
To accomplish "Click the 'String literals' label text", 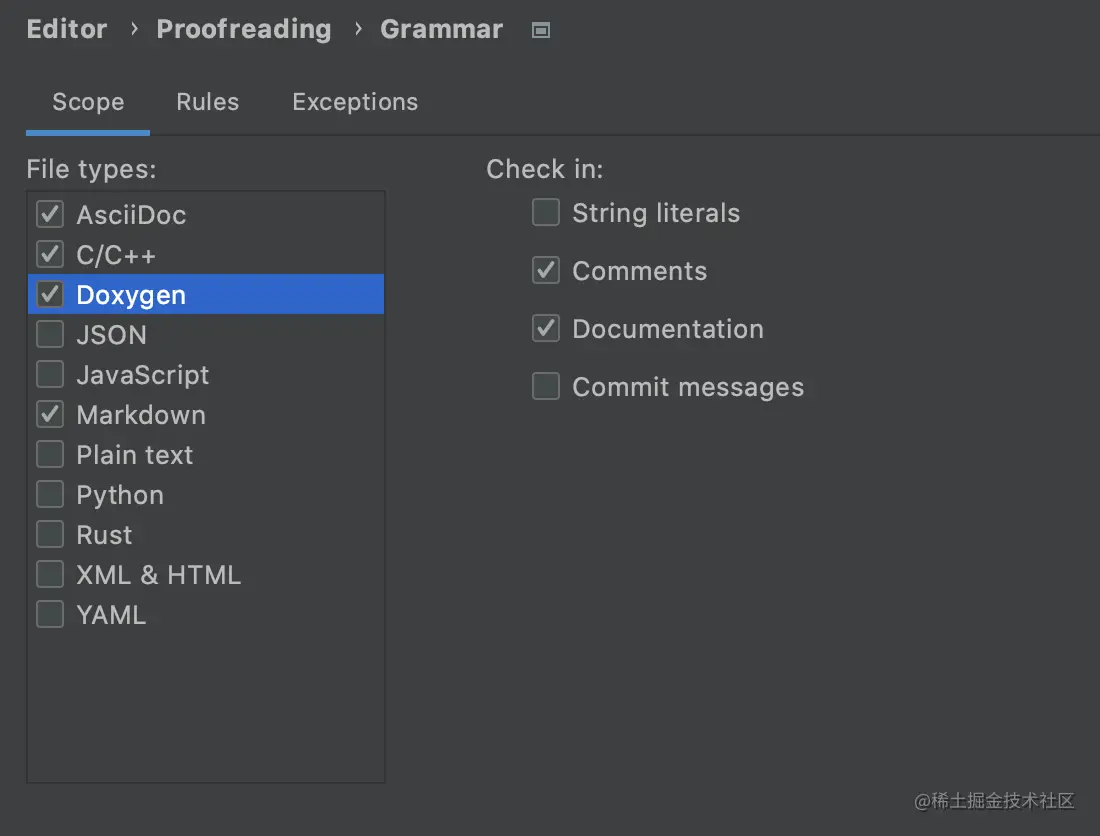I will pos(656,213).
